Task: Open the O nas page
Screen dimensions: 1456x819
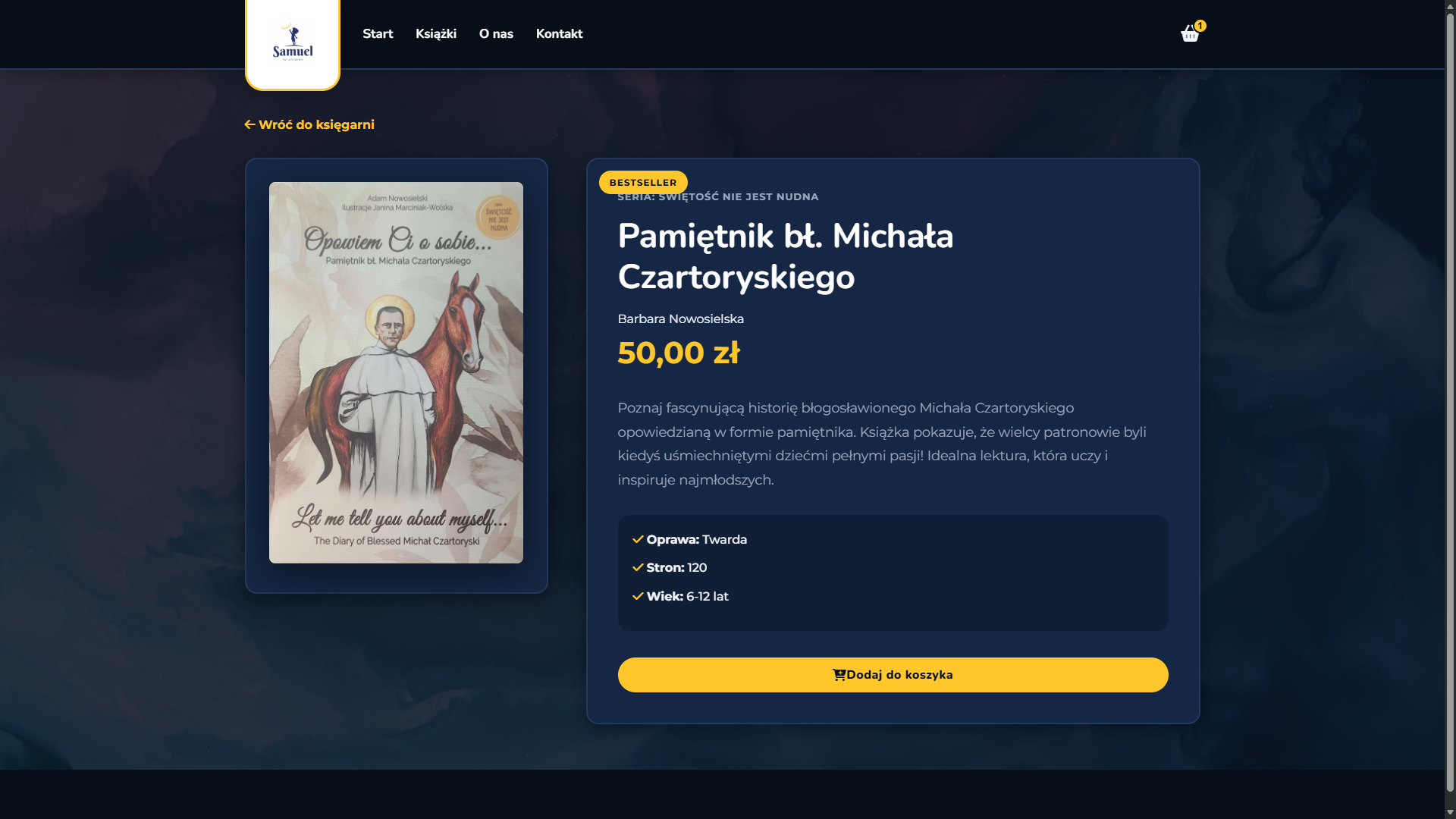Action: pyautogui.click(x=496, y=34)
